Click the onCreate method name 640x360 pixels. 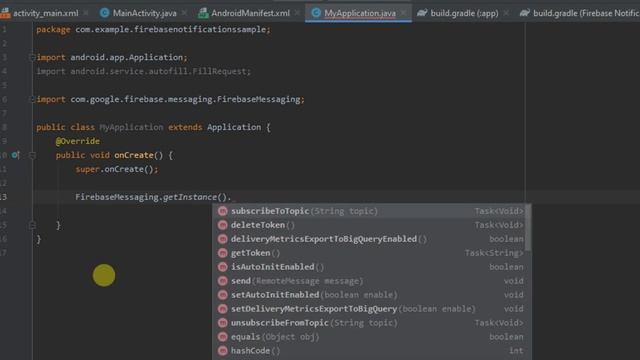(x=134, y=155)
